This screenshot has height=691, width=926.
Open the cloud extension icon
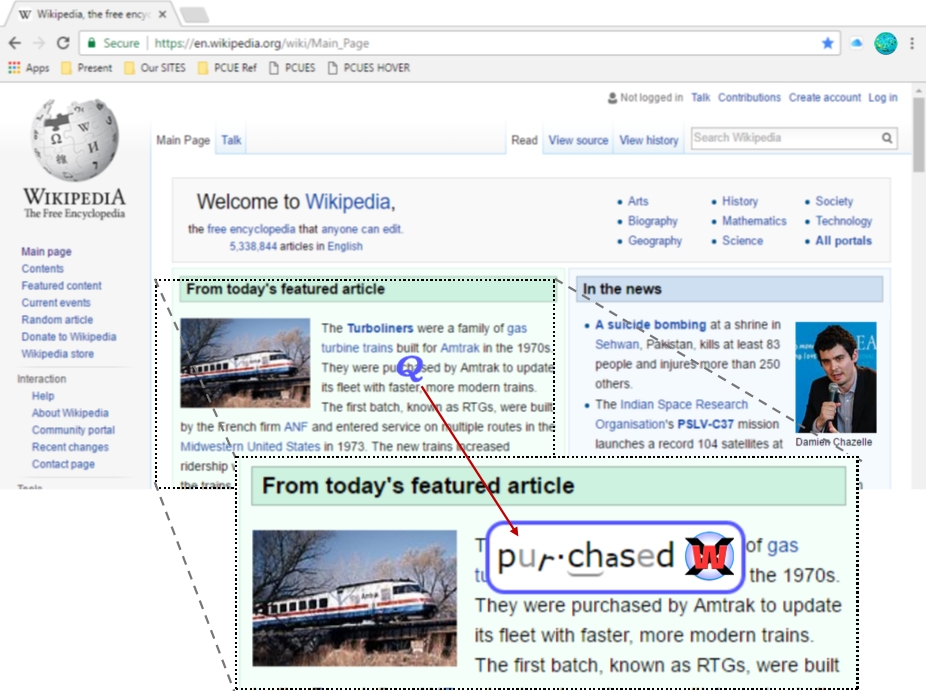(x=856, y=43)
